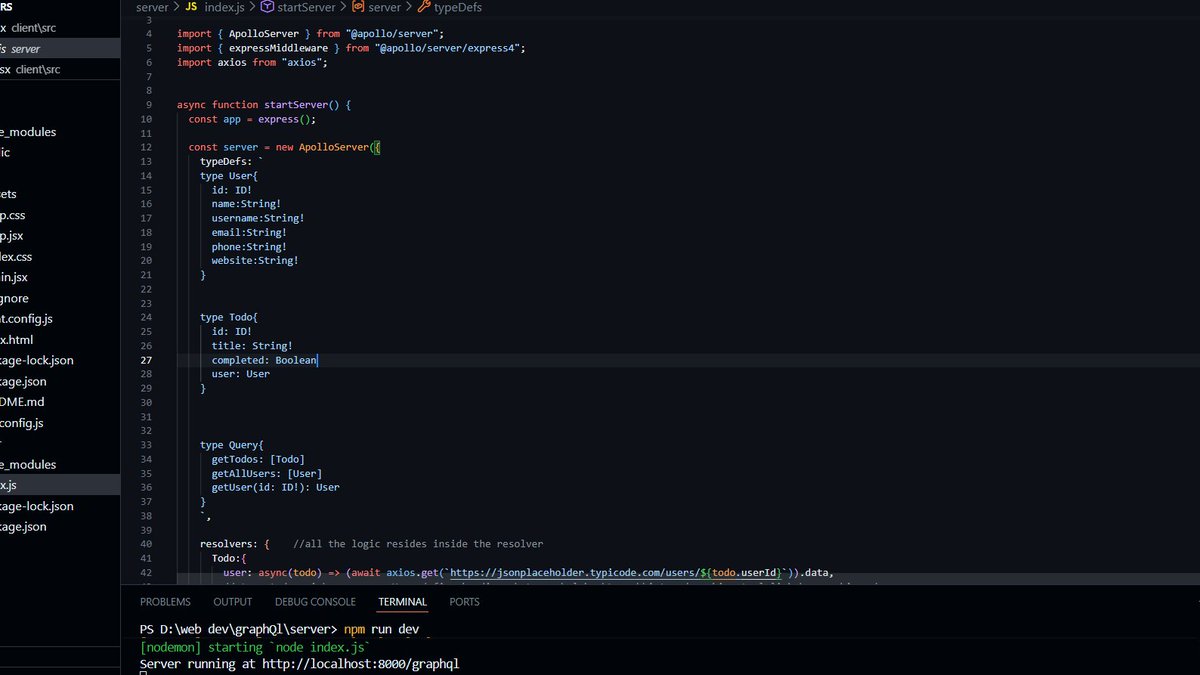Select the typeDefs breadcrumb with wrench icon
This screenshot has height=675, width=1200.
pyautogui.click(x=448, y=7)
